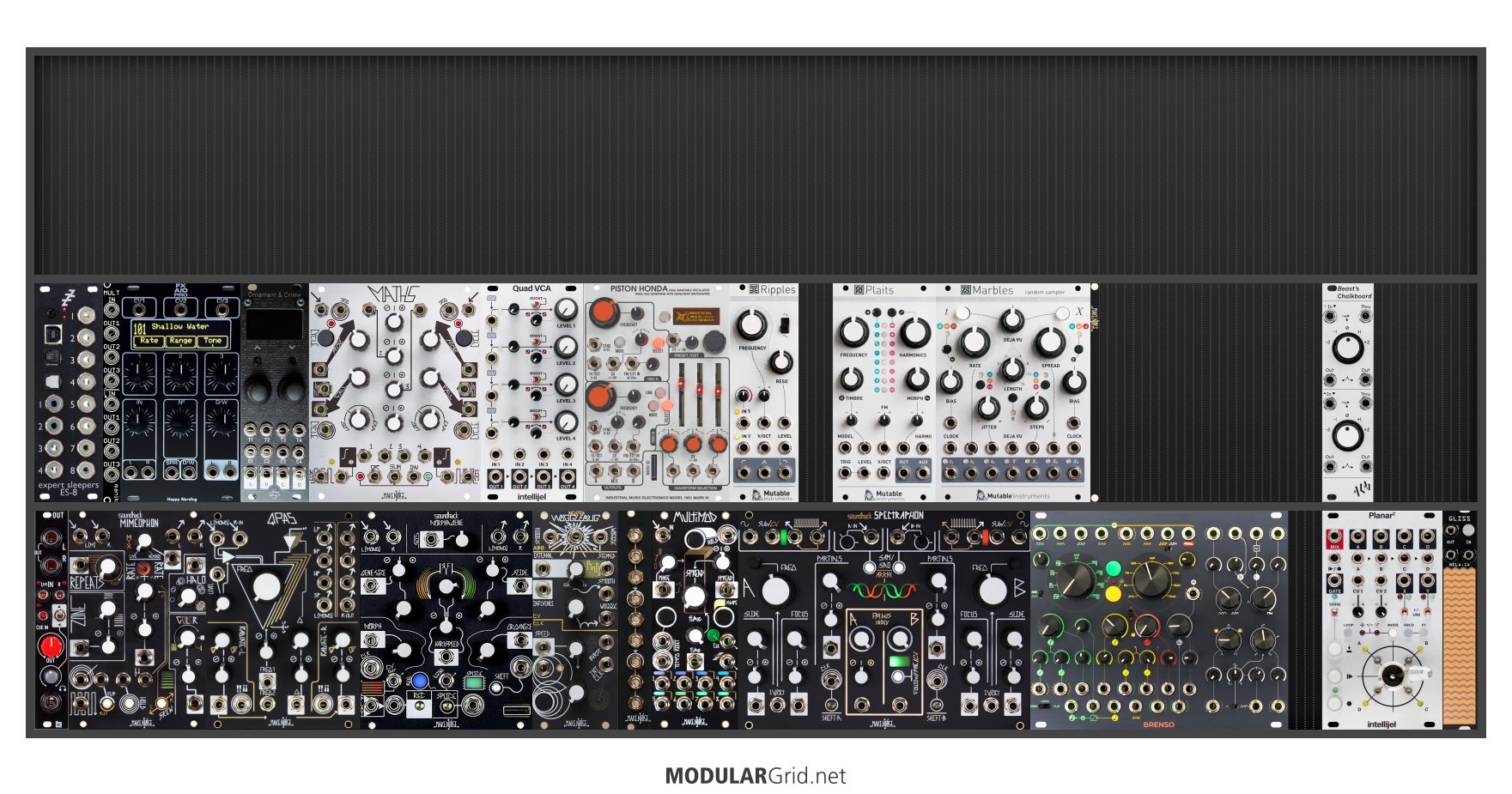The image size is (1512, 794).
Task: Click the Plaits Timbre knob
Action: pos(851,379)
